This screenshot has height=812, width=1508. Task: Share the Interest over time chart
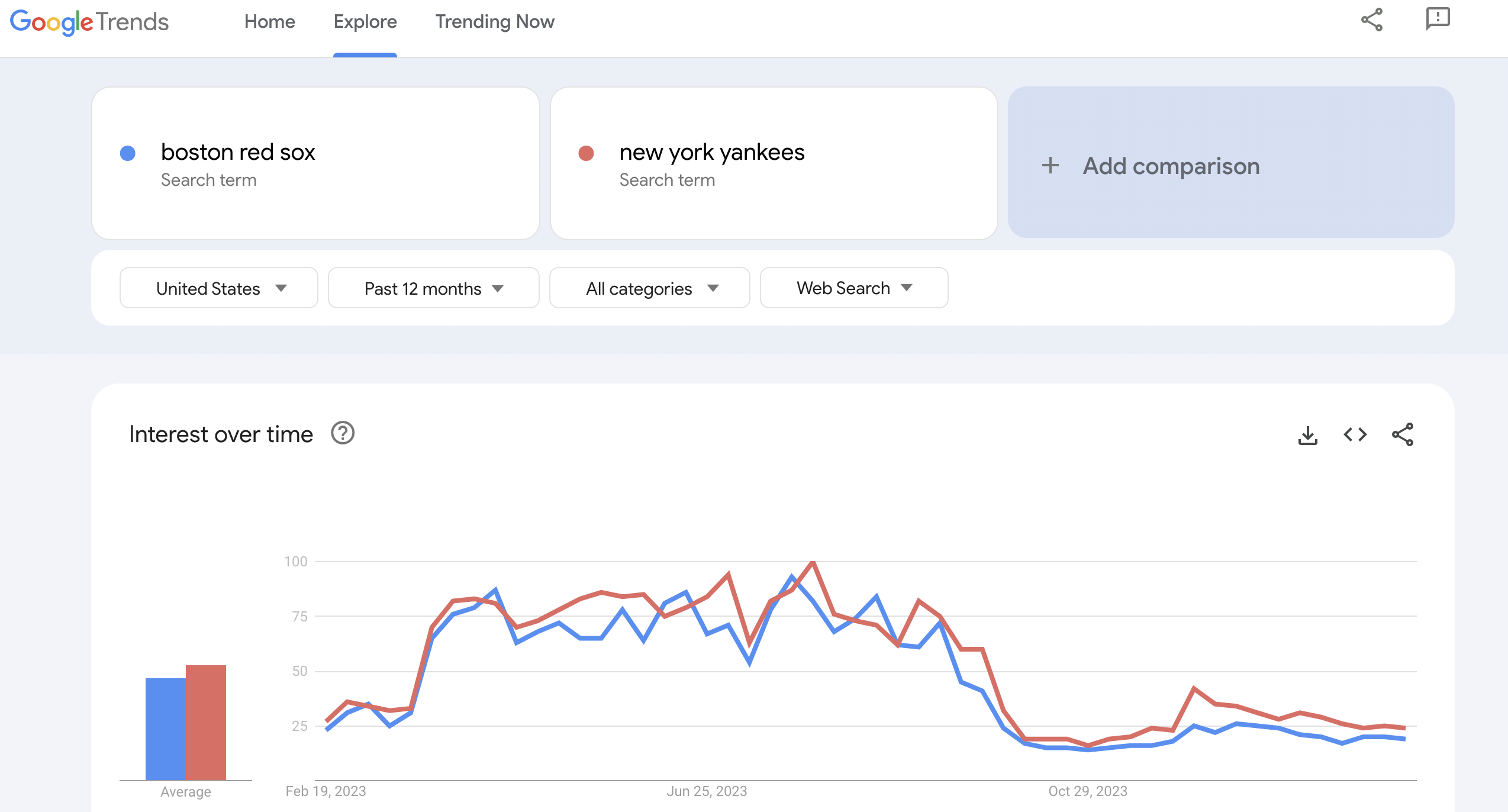click(x=1402, y=435)
